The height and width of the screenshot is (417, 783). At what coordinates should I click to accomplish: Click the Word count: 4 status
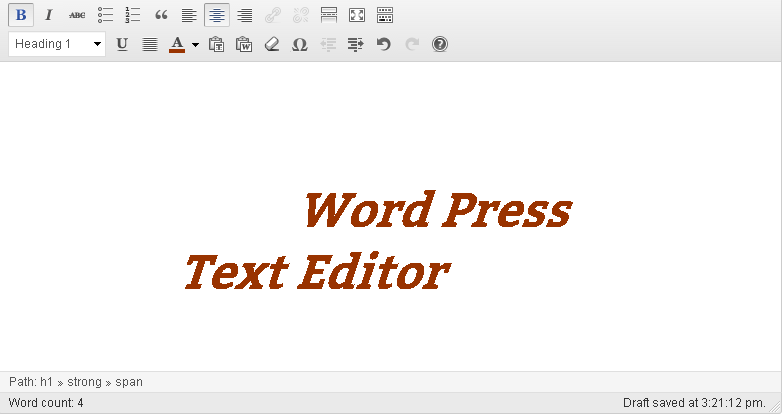pyautogui.click(x=46, y=403)
